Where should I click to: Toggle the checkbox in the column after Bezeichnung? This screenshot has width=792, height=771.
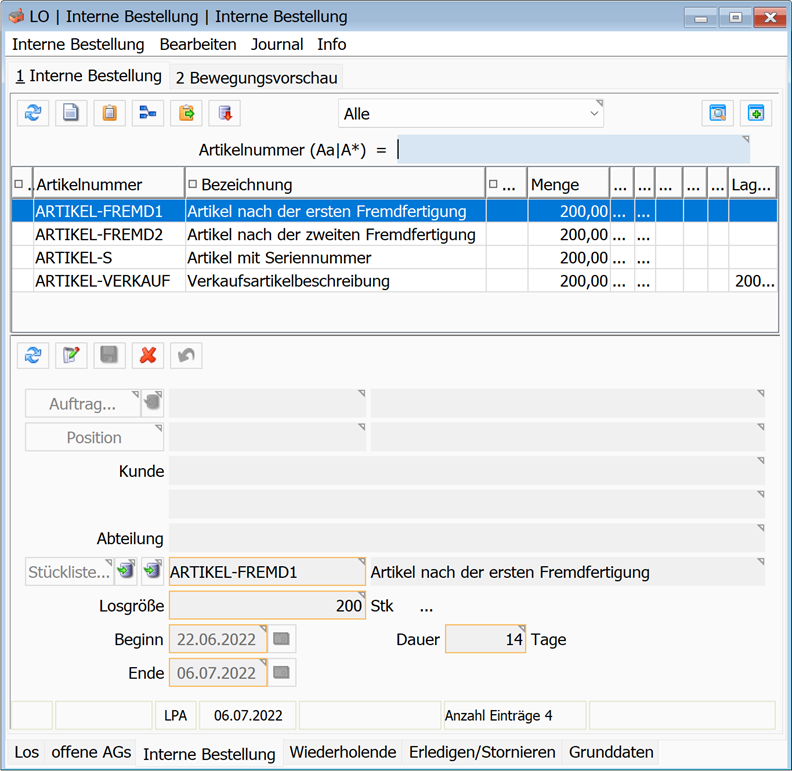click(493, 185)
